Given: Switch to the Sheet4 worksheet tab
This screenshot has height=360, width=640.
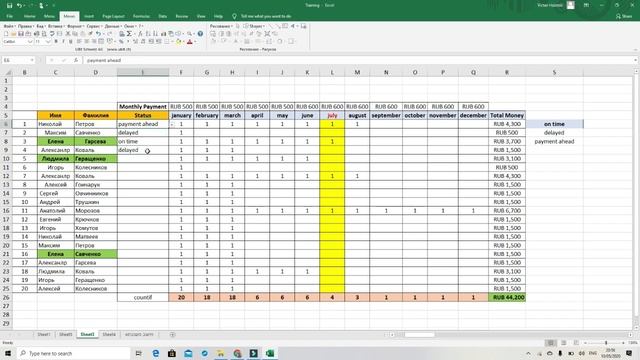Looking at the screenshot, I should (109, 334).
